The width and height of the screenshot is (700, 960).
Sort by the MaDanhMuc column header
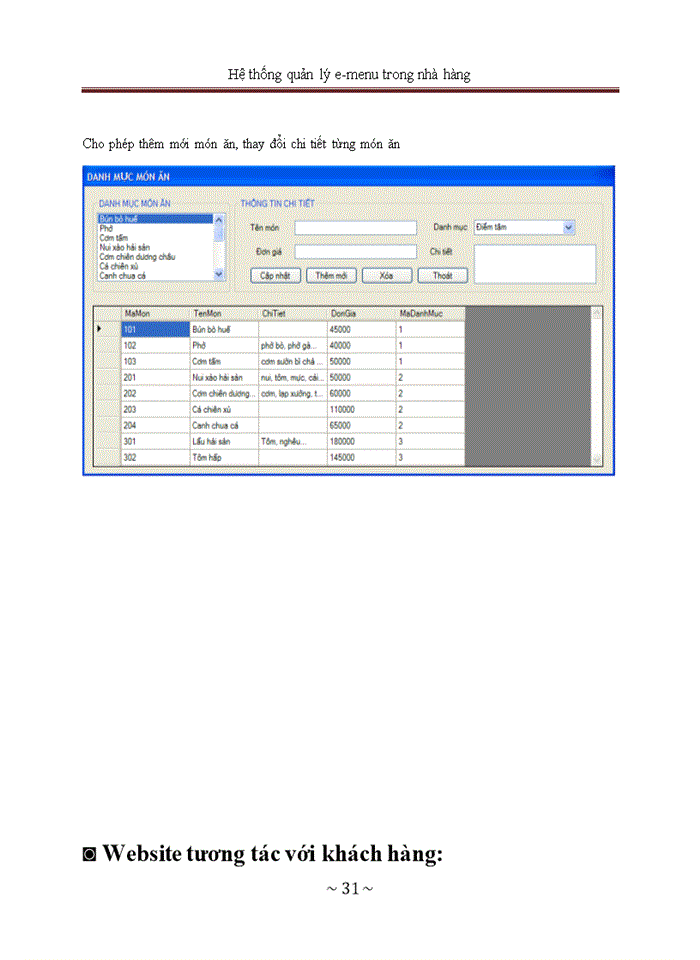(x=430, y=313)
